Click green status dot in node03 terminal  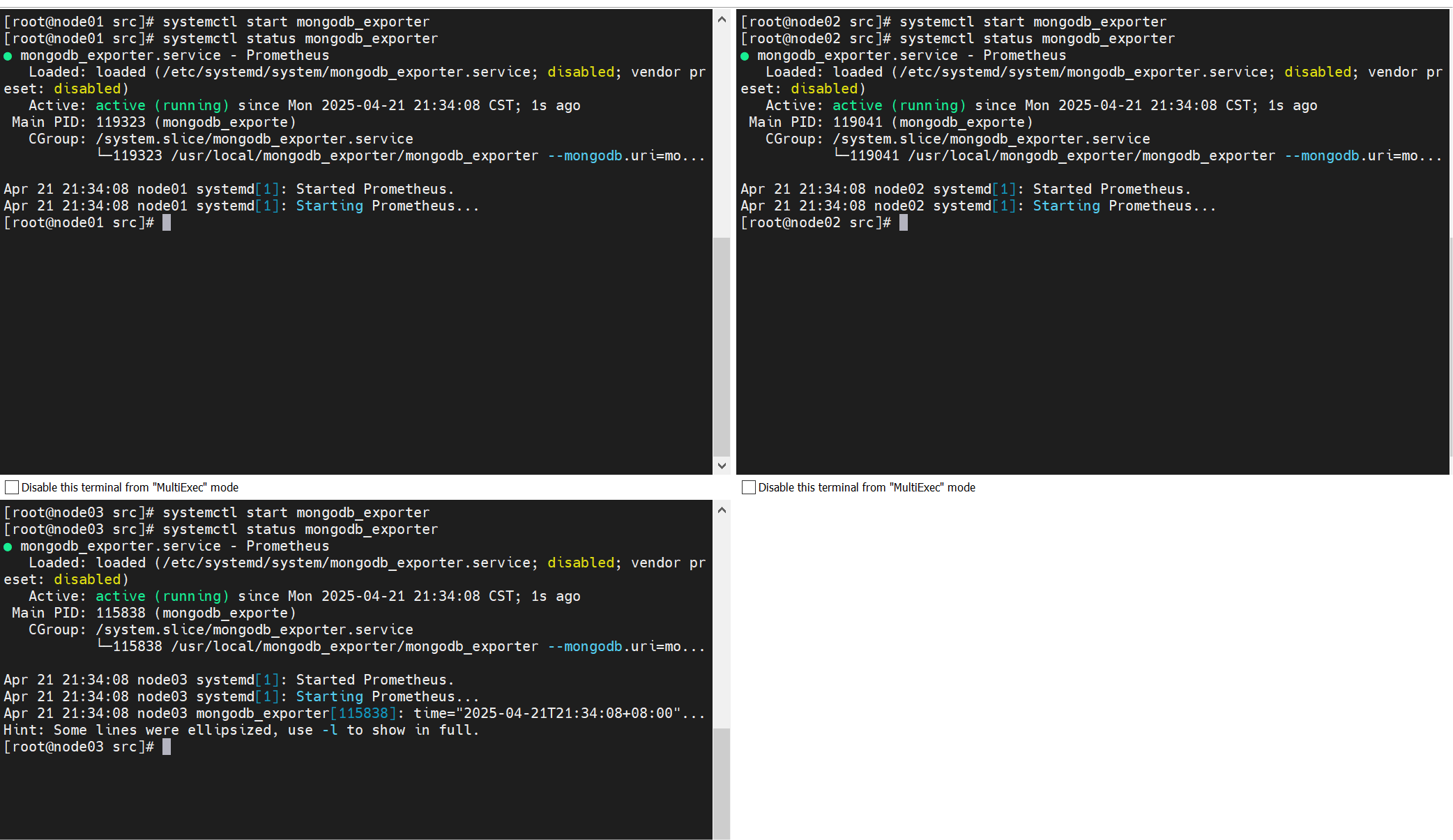(x=8, y=547)
